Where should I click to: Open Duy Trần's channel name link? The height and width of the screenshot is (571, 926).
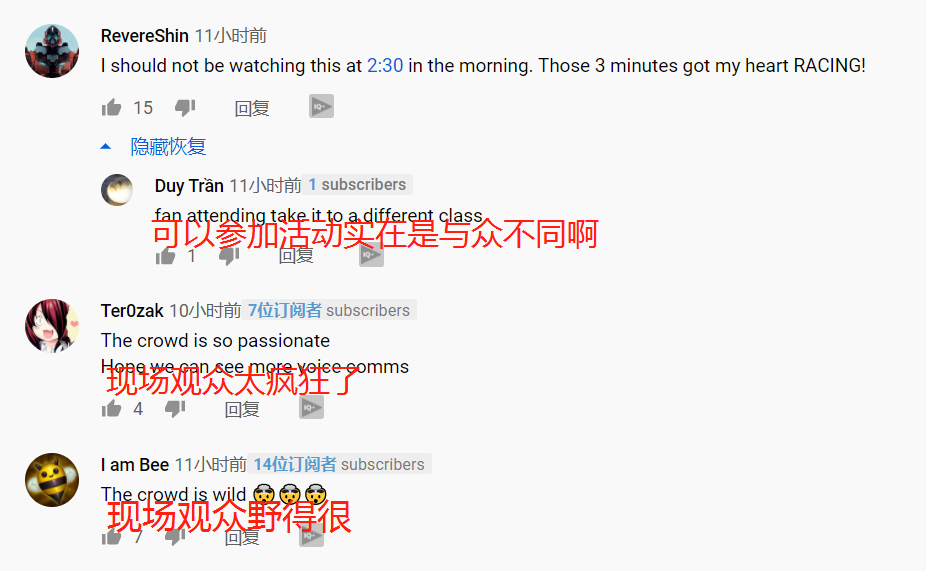pos(189,185)
